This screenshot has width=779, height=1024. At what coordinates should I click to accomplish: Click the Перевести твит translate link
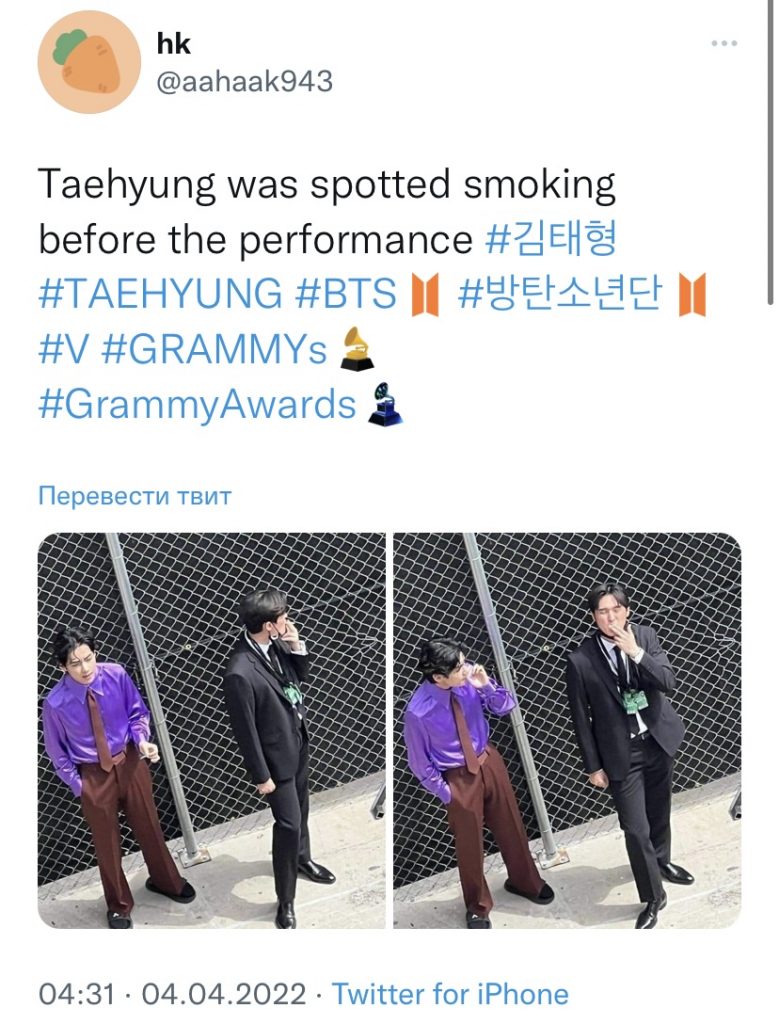click(135, 496)
